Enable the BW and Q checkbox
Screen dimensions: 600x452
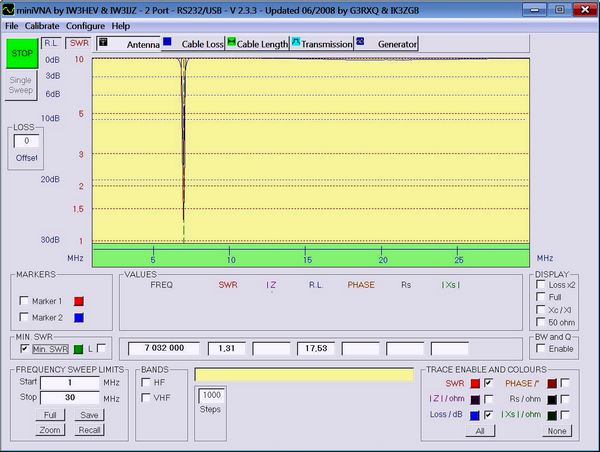[541, 349]
